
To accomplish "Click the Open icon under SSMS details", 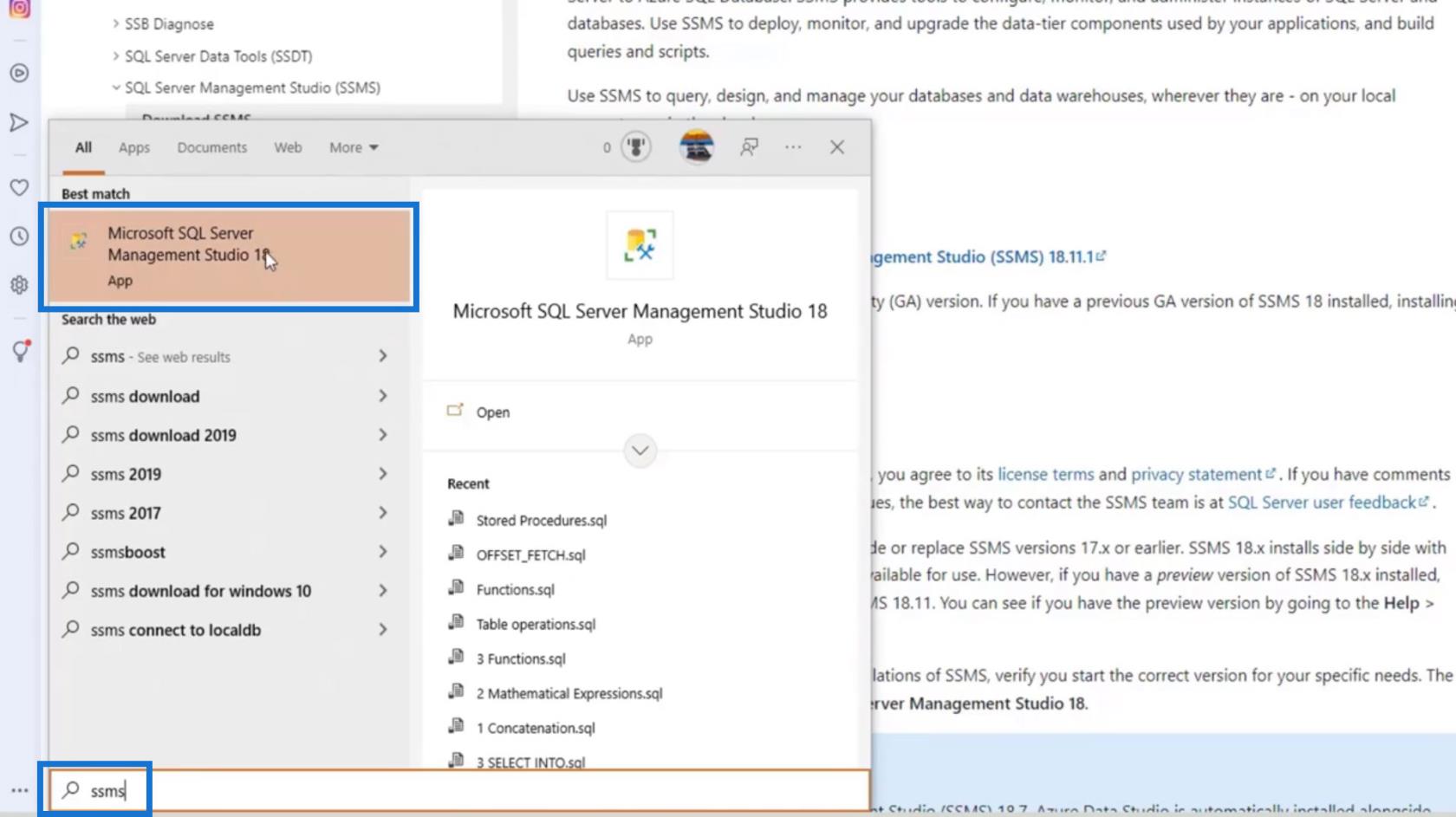I will point(455,411).
